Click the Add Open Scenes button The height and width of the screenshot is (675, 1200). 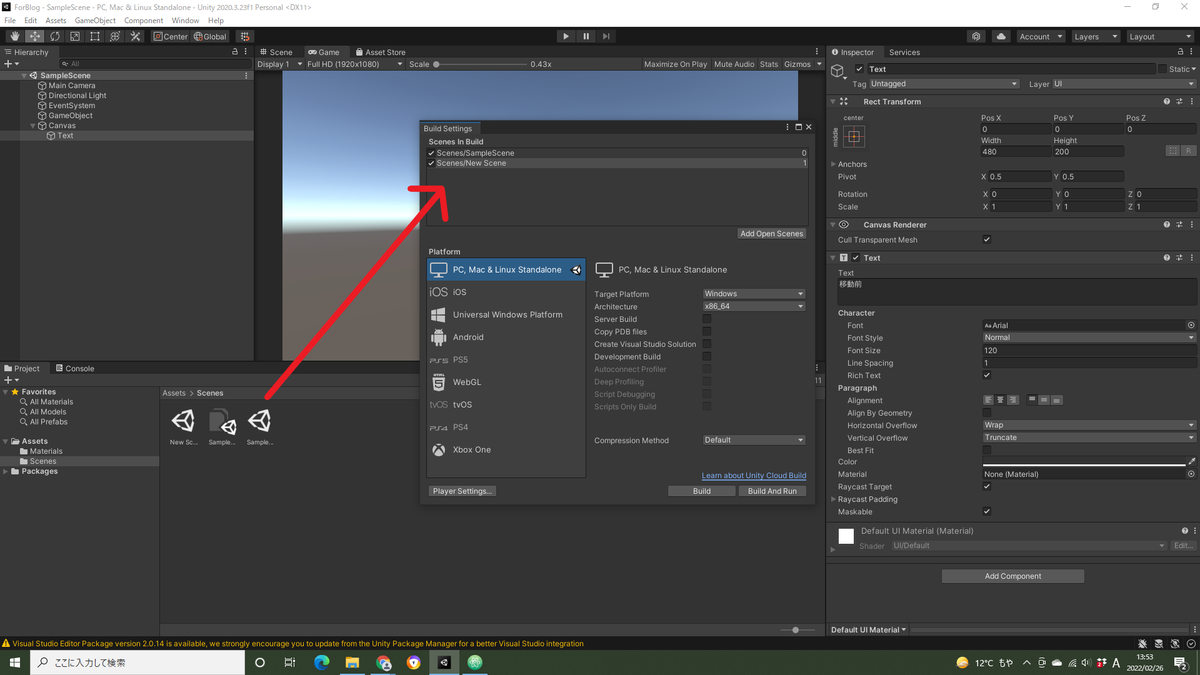coord(772,234)
